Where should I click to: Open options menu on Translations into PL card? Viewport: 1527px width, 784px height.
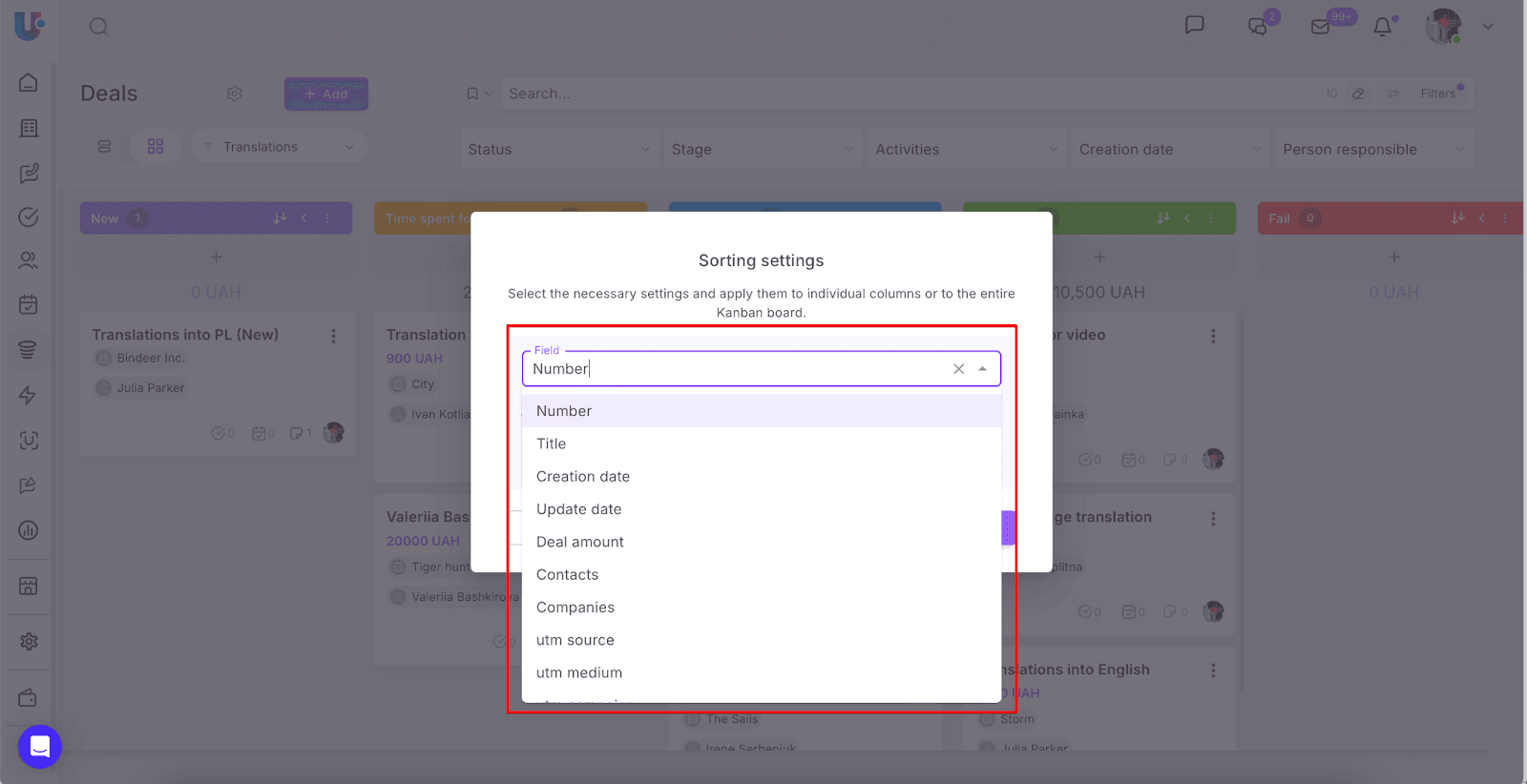click(333, 336)
